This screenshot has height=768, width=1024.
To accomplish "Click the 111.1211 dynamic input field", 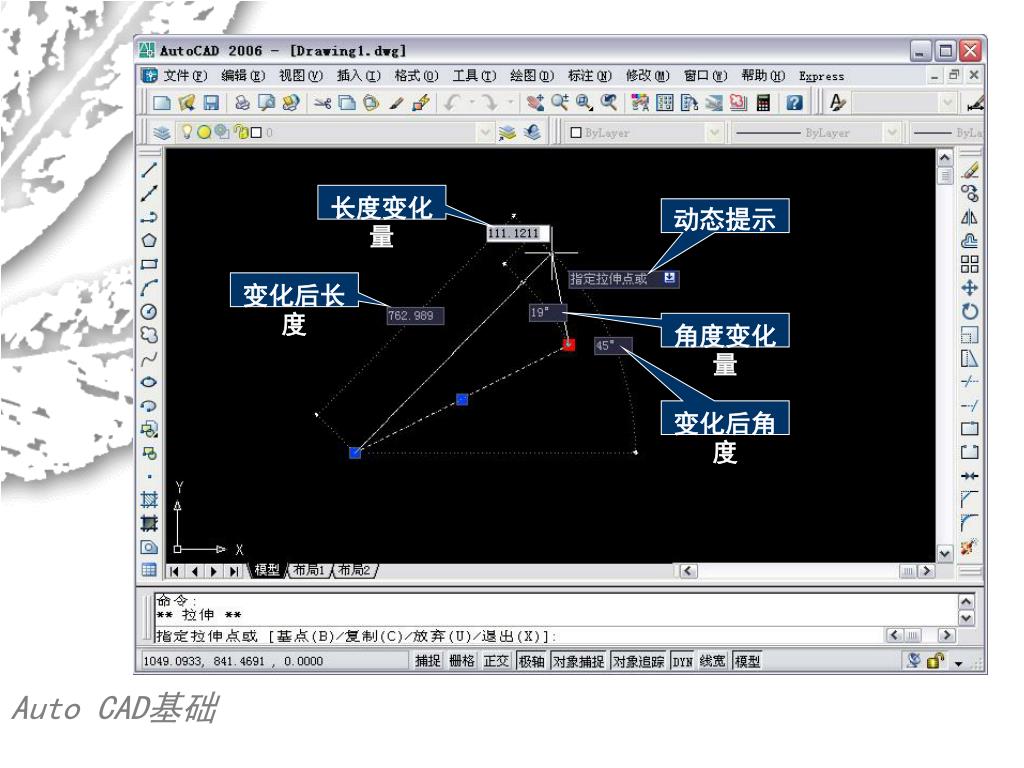I will [518, 233].
